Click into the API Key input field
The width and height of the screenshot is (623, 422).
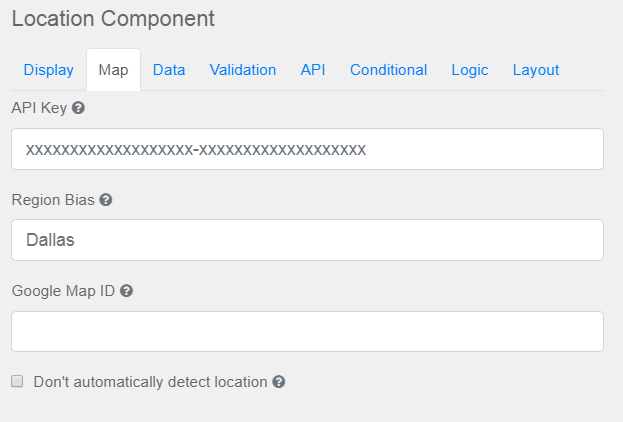point(307,149)
